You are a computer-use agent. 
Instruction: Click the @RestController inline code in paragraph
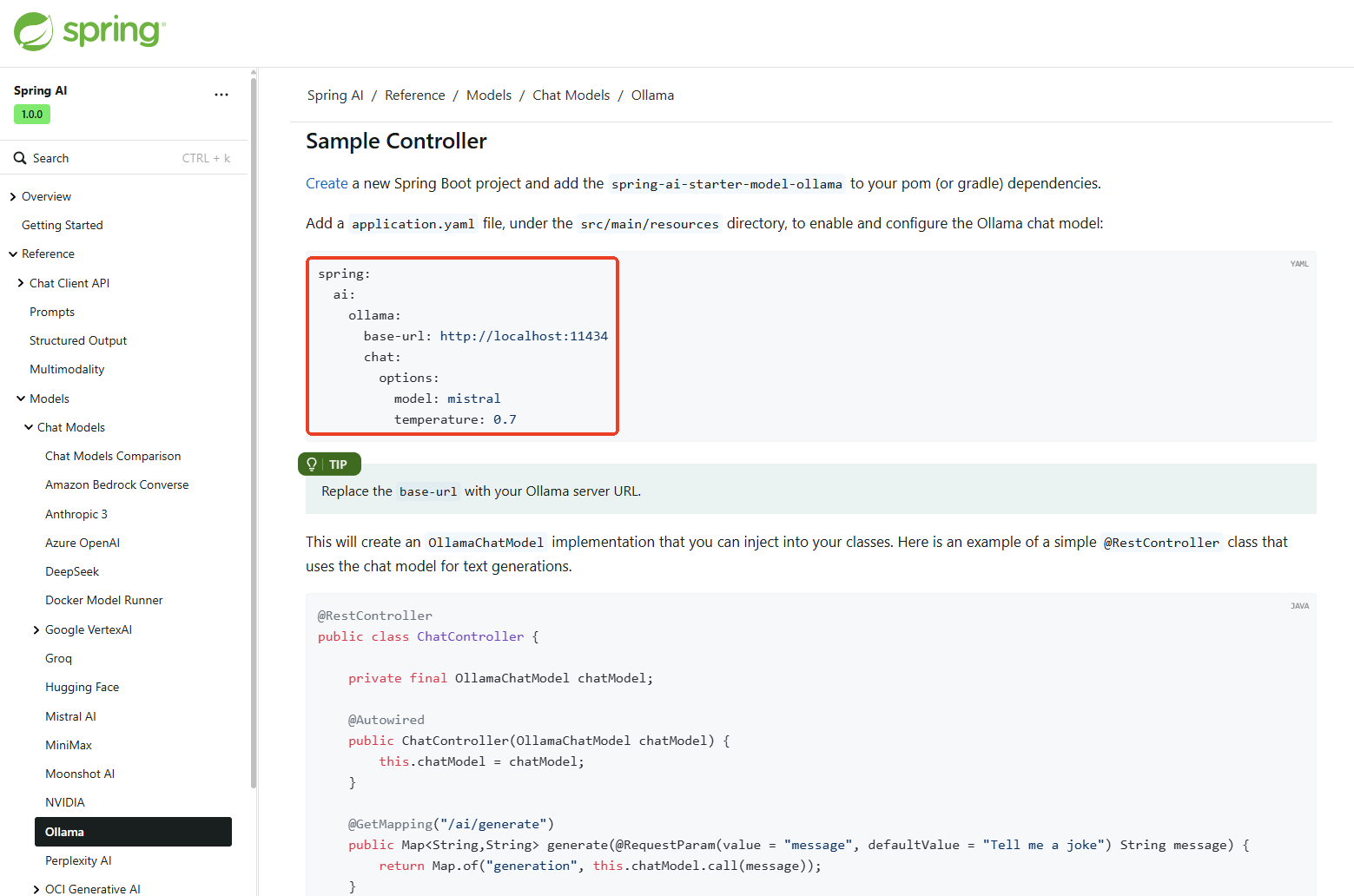[x=1162, y=543]
